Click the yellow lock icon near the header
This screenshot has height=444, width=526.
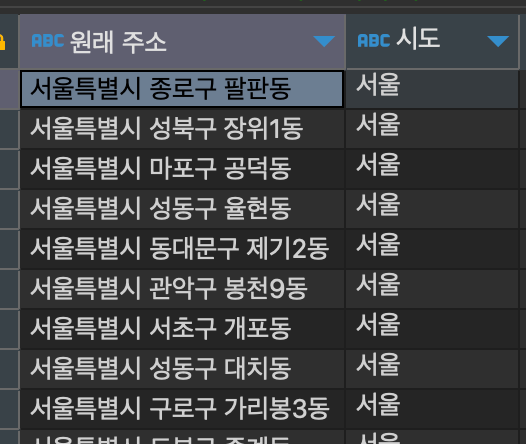coord(2,42)
